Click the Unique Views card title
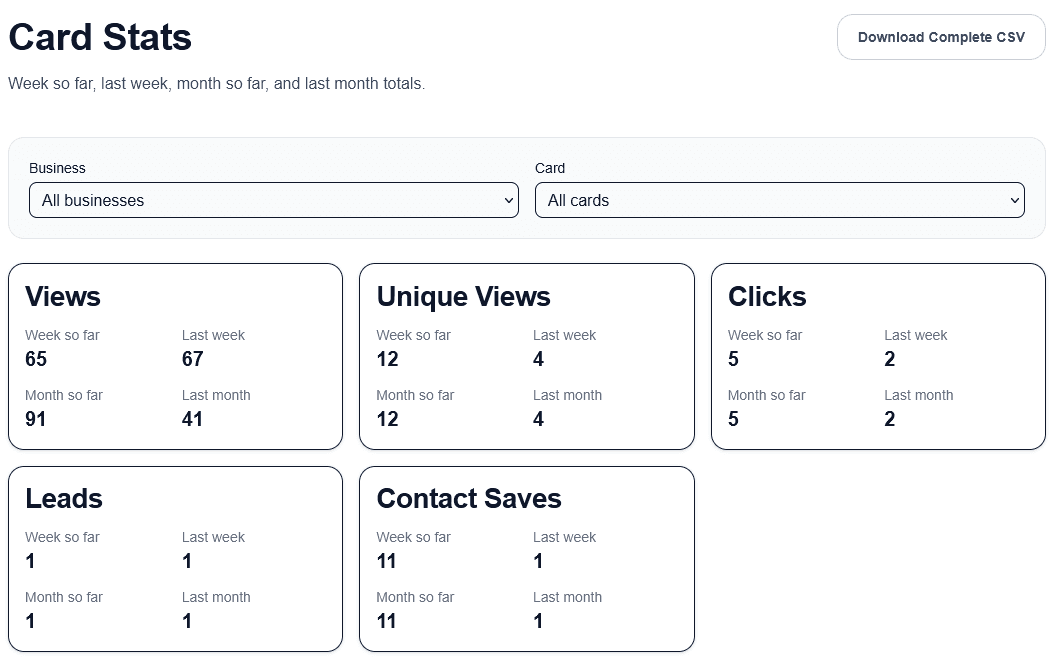This screenshot has height=664, width=1055. click(464, 297)
